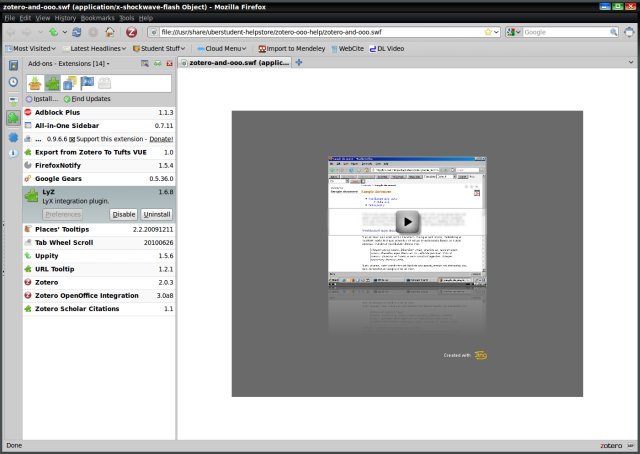Reload the page using the toolbar icon
640x454 pixels.
[76, 32]
